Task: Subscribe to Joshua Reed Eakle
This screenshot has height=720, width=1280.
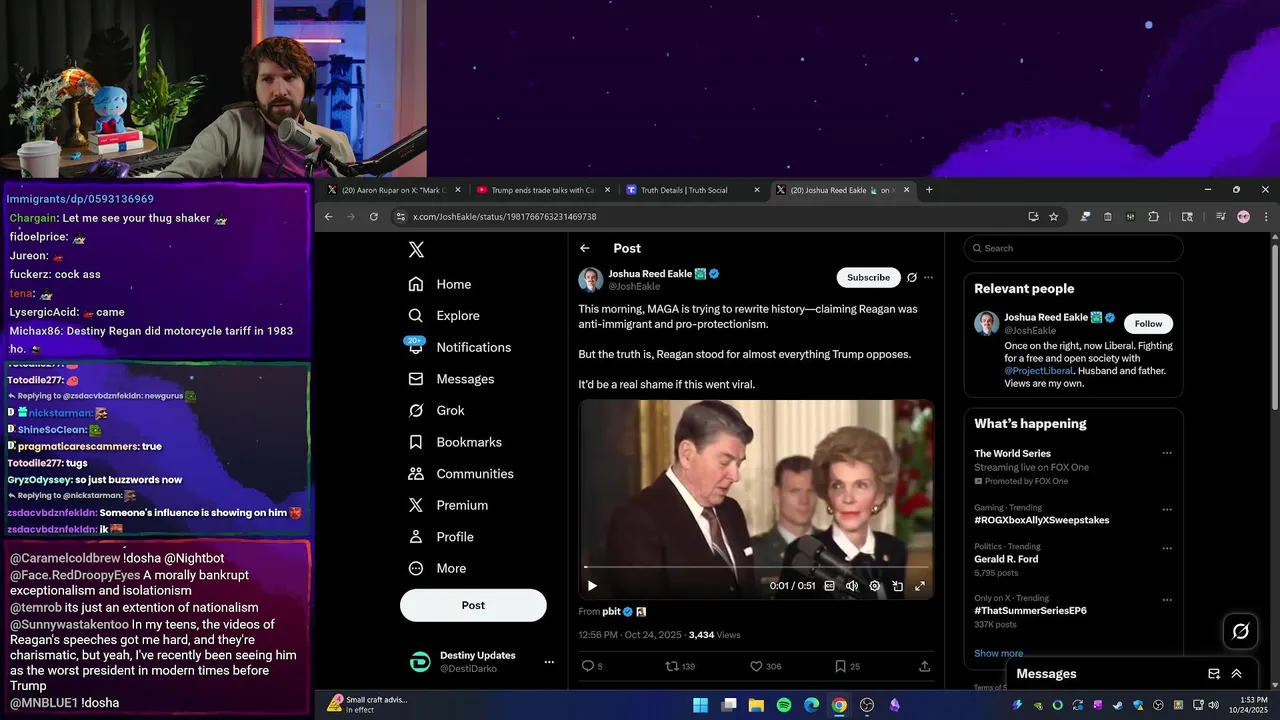Action: point(868,277)
